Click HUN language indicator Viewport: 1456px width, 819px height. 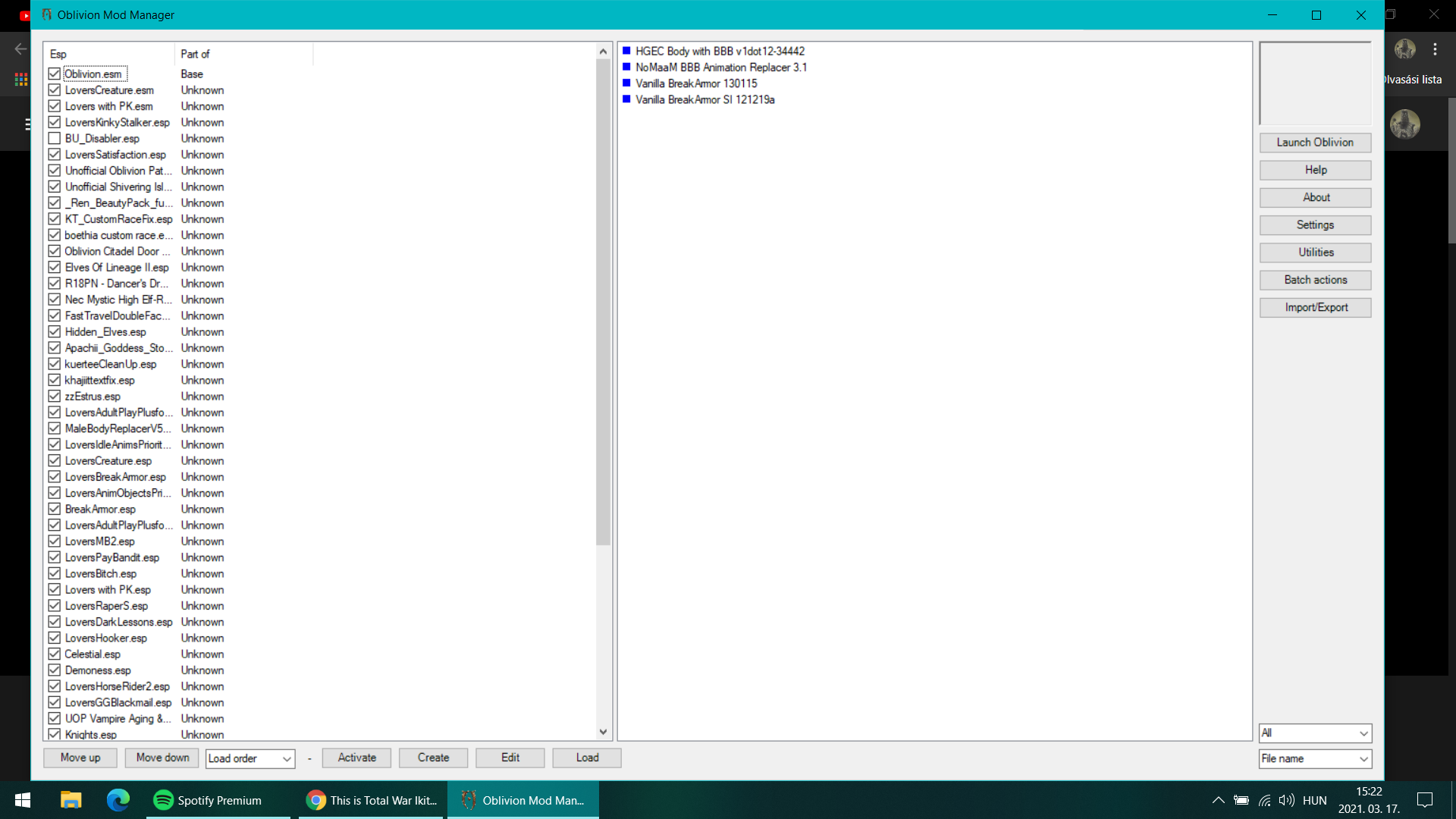(x=1314, y=800)
